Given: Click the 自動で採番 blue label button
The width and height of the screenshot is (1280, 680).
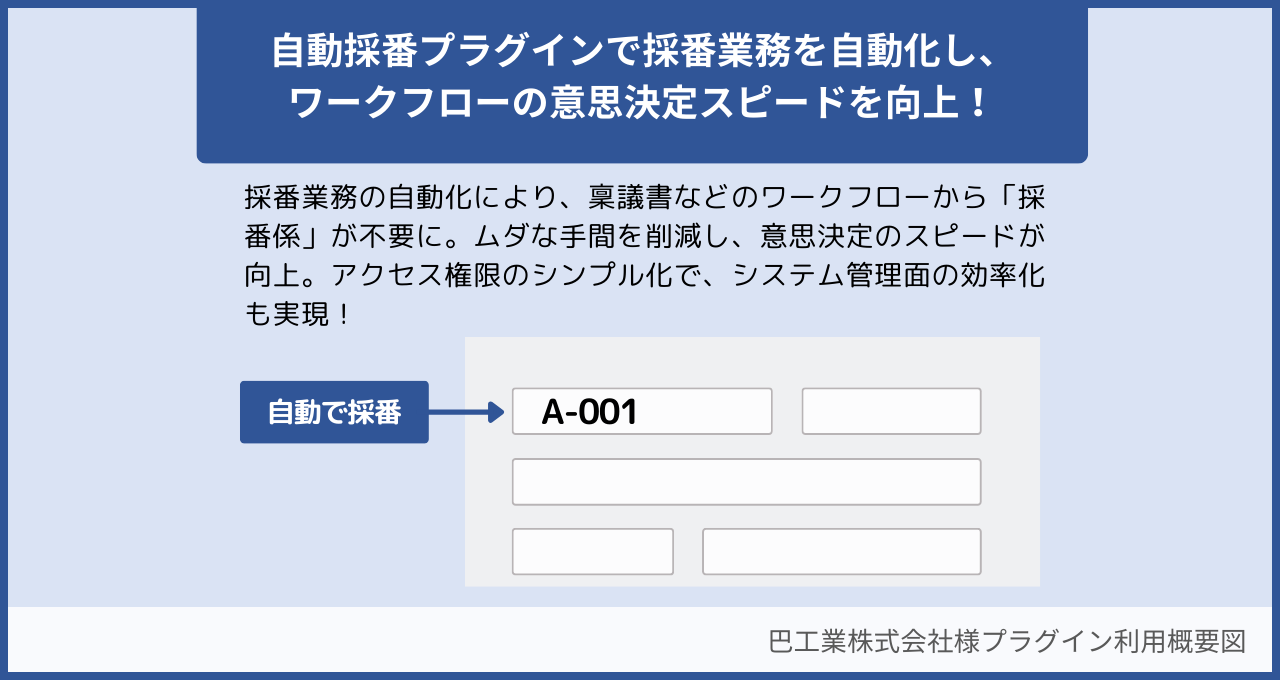Looking at the screenshot, I should tap(334, 412).
